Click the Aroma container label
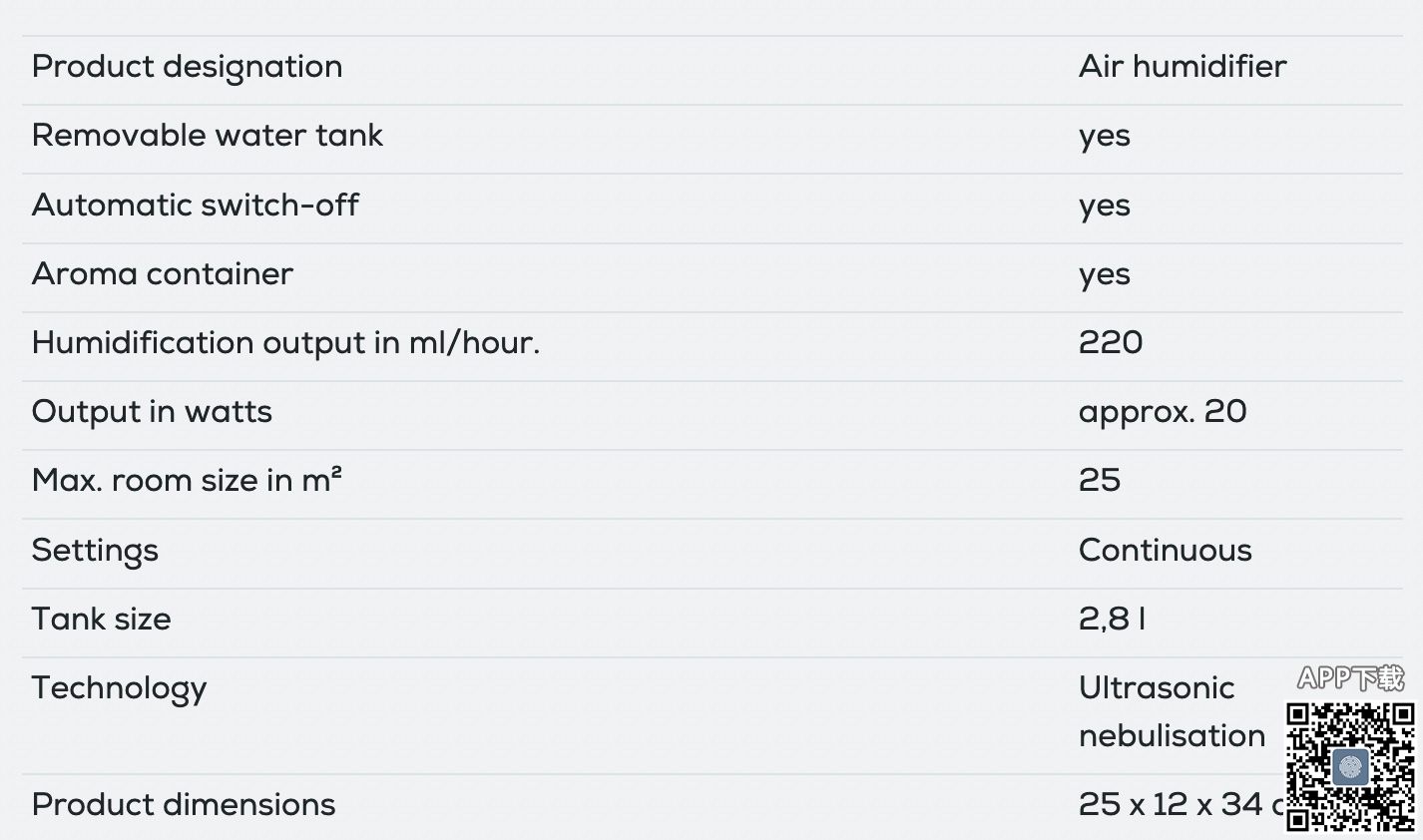The image size is (1423, 840). point(162,273)
